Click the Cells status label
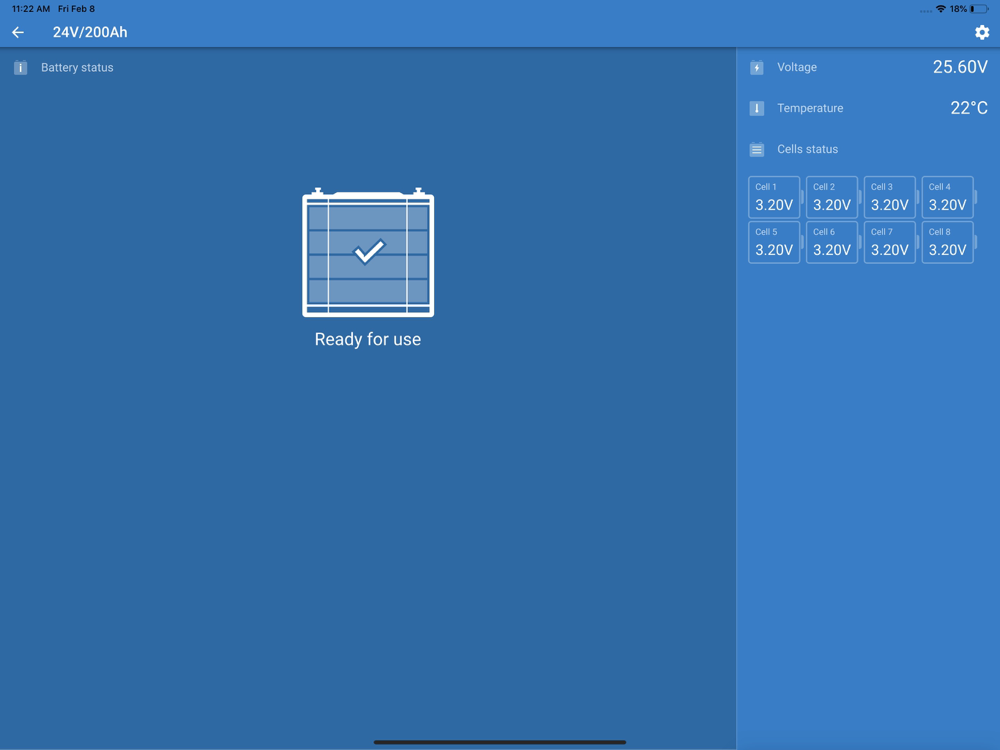 tap(807, 149)
